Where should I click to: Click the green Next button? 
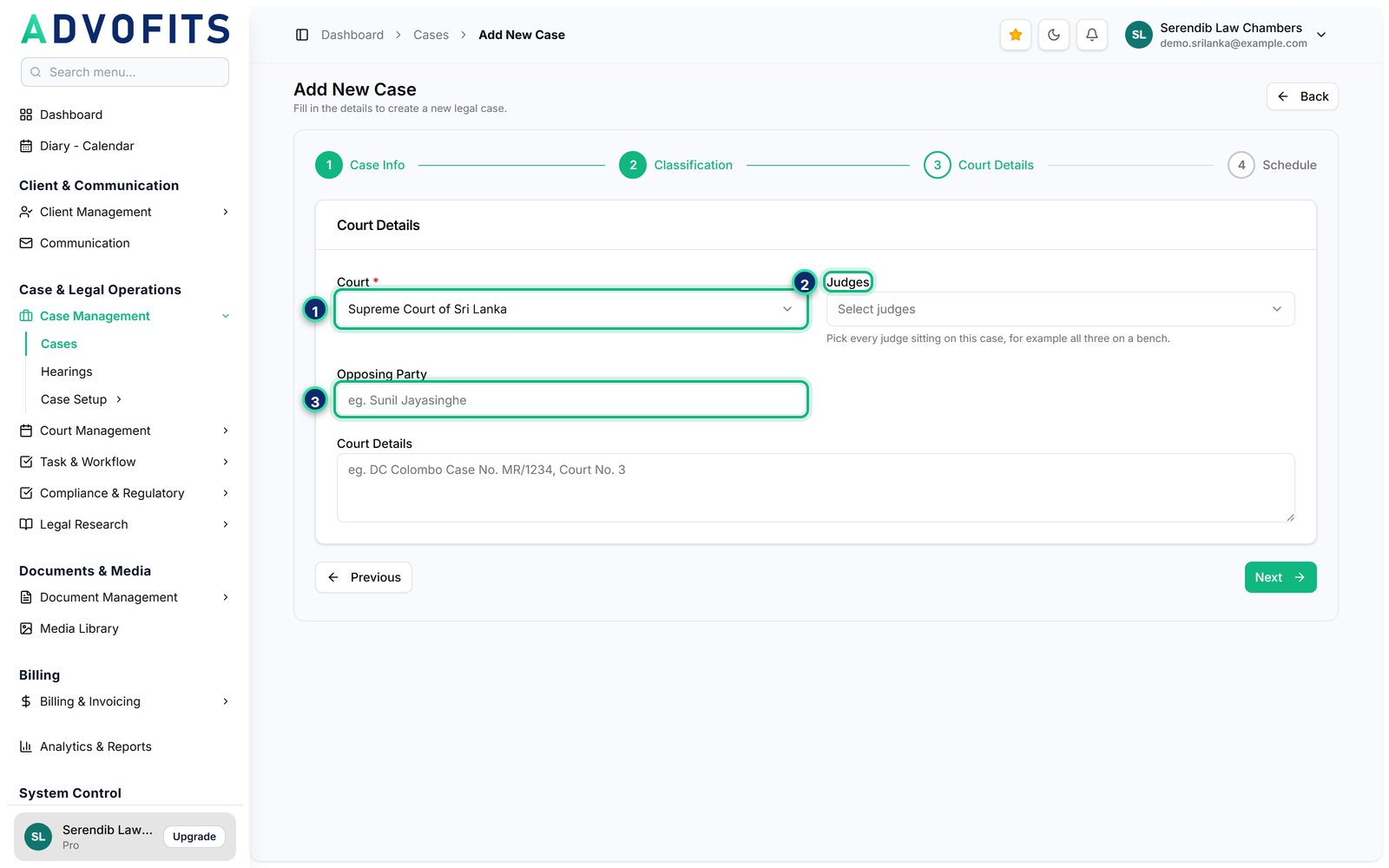coord(1280,577)
